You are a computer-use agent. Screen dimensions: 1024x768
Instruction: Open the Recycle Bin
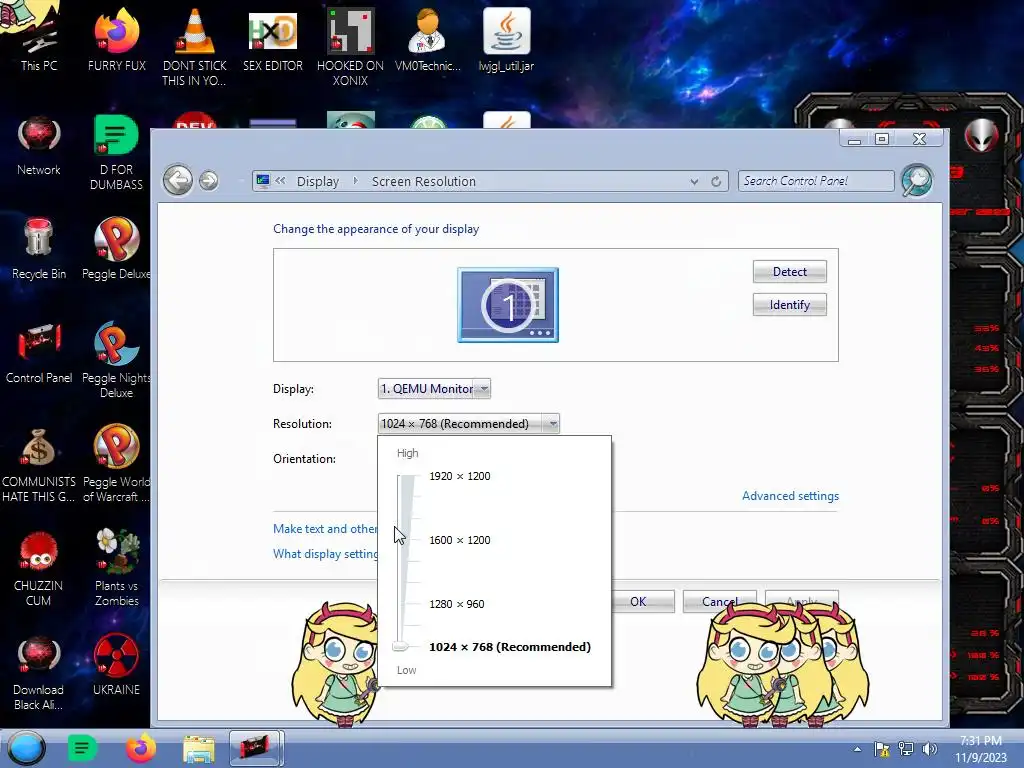click(39, 248)
